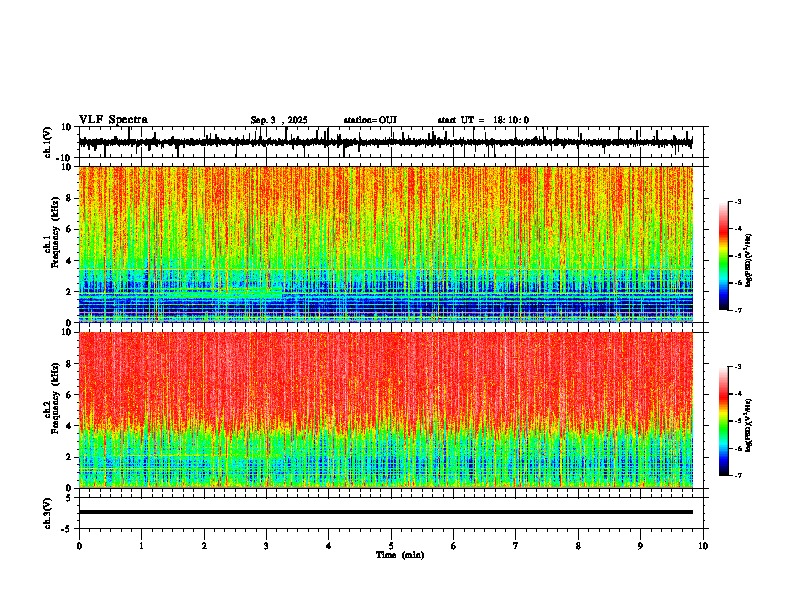This screenshot has width=792, height=612.
Task: Click the thick black ch.3 voltage line
Action: point(386,512)
